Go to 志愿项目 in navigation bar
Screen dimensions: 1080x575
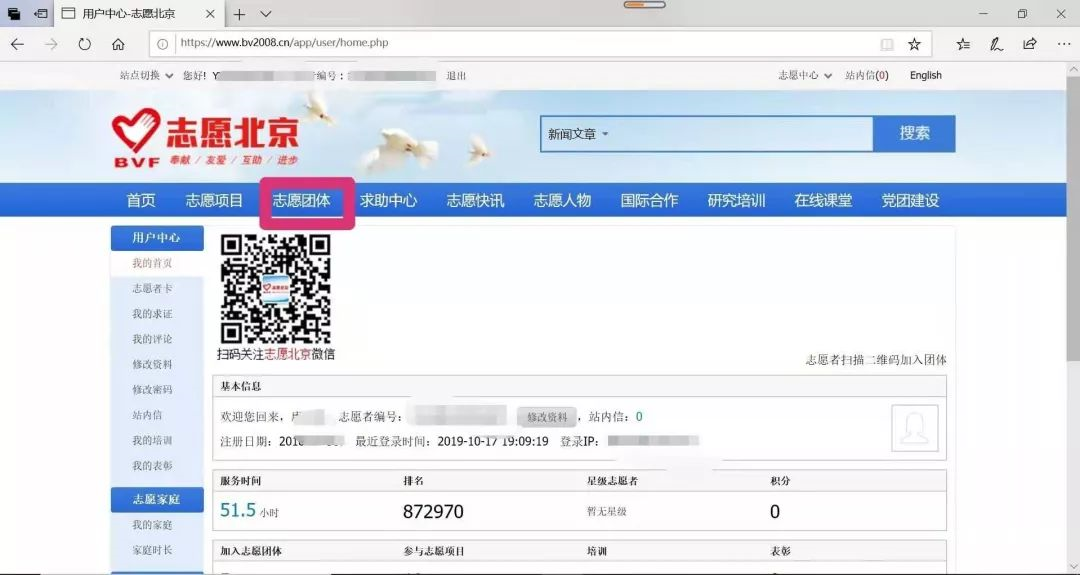coord(214,200)
